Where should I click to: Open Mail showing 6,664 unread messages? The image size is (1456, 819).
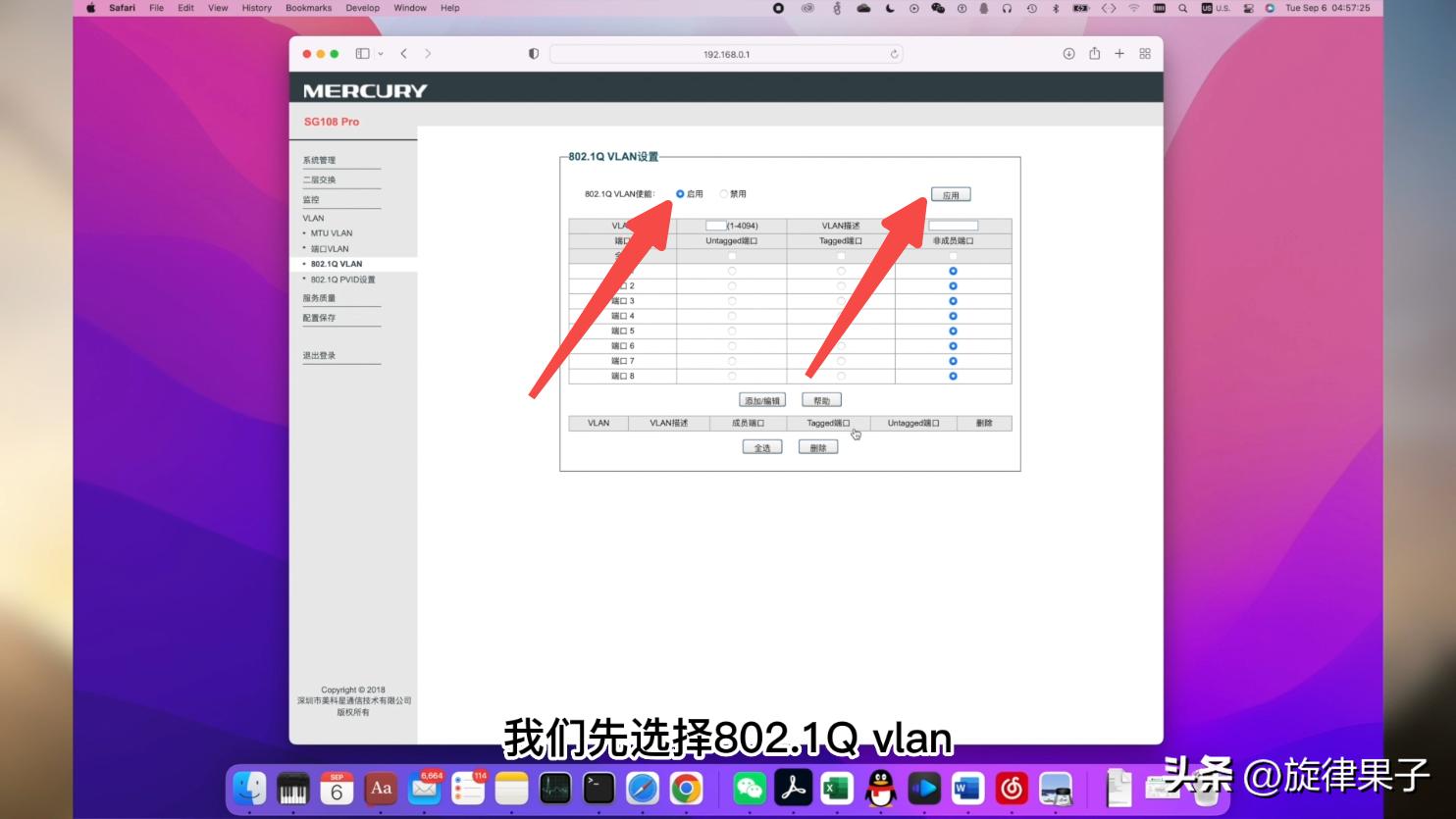424,787
